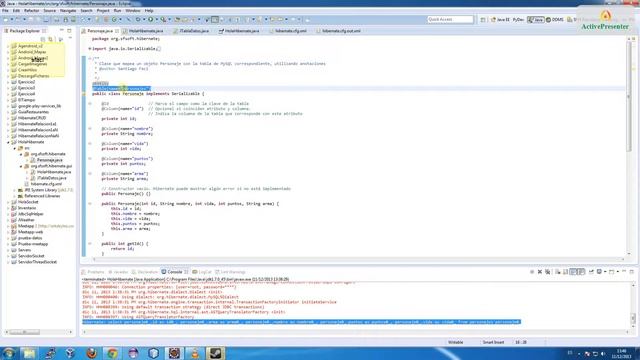Open the Navigate menu
Viewport: 640px width, 360px height.
pos(68,11)
